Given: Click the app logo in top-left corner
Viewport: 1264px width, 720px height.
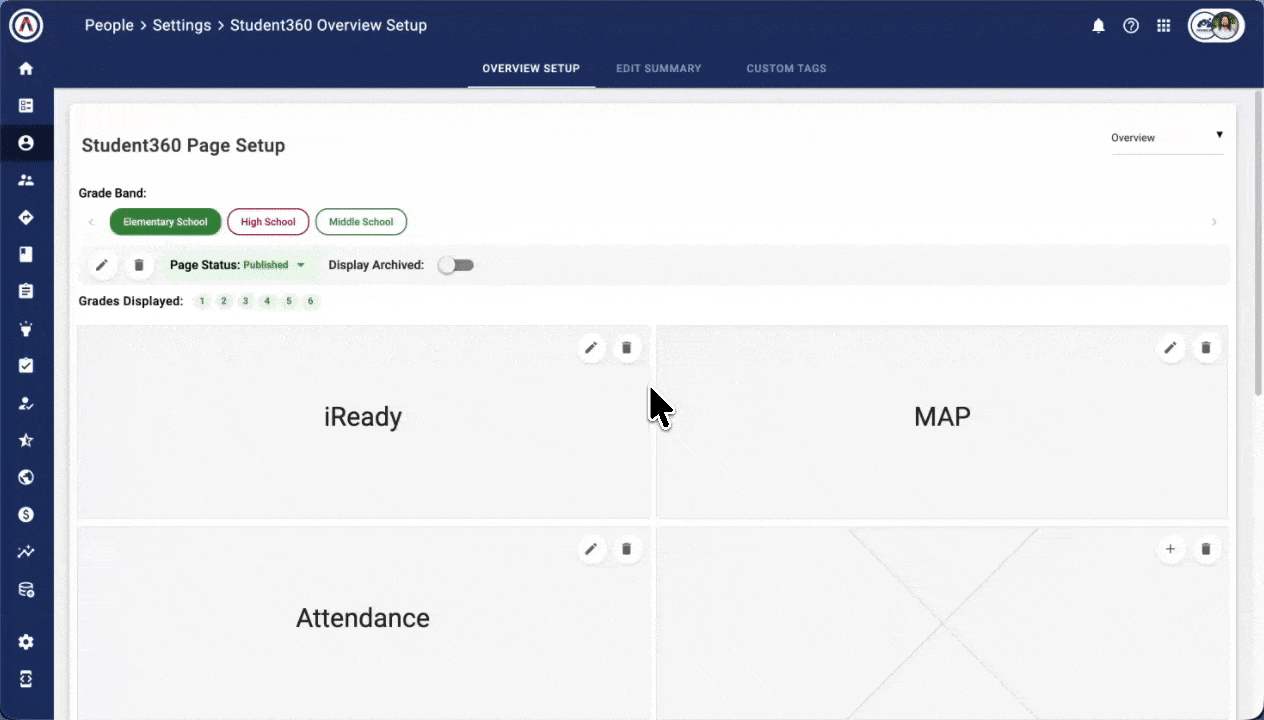Looking at the screenshot, I should point(26,26).
